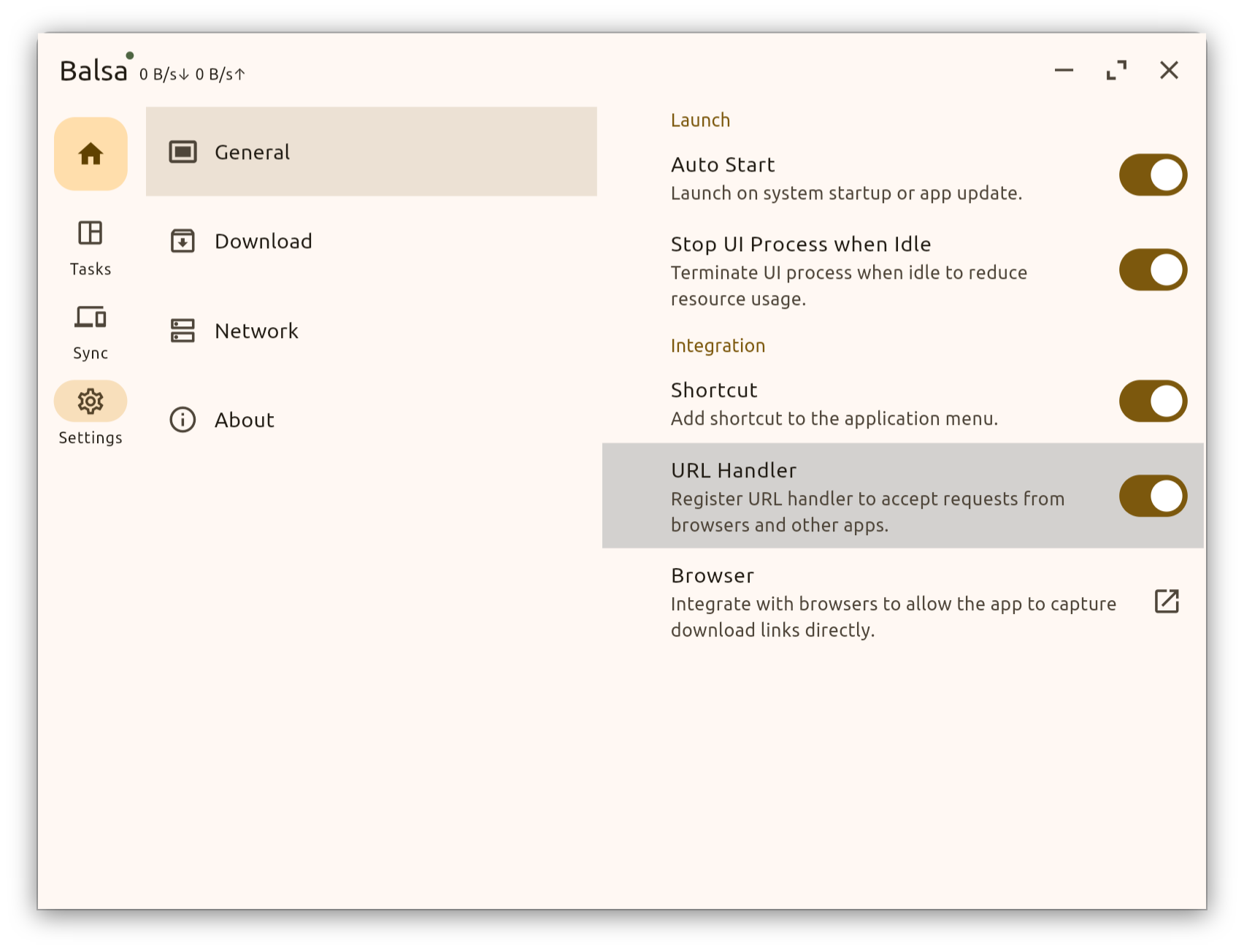Switch to the Network settings section
The width and height of the screenshot is (1244, 952).
pyautogui.click(x=256, y=330)
